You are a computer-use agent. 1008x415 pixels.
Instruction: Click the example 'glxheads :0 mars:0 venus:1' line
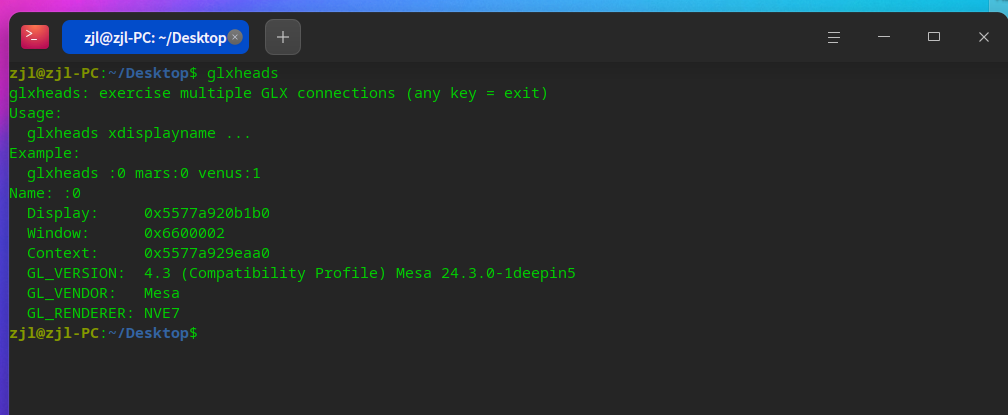(x=144, y=173)
